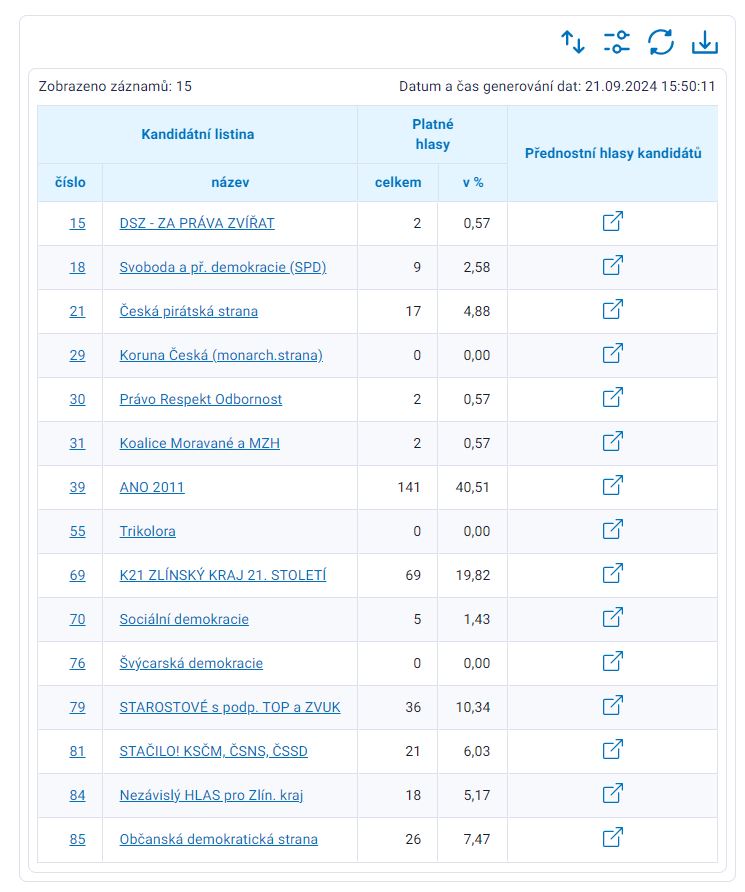This screenshot has height=892, width=745.
Task: Click list number 30 link
Action: (77, 399)
